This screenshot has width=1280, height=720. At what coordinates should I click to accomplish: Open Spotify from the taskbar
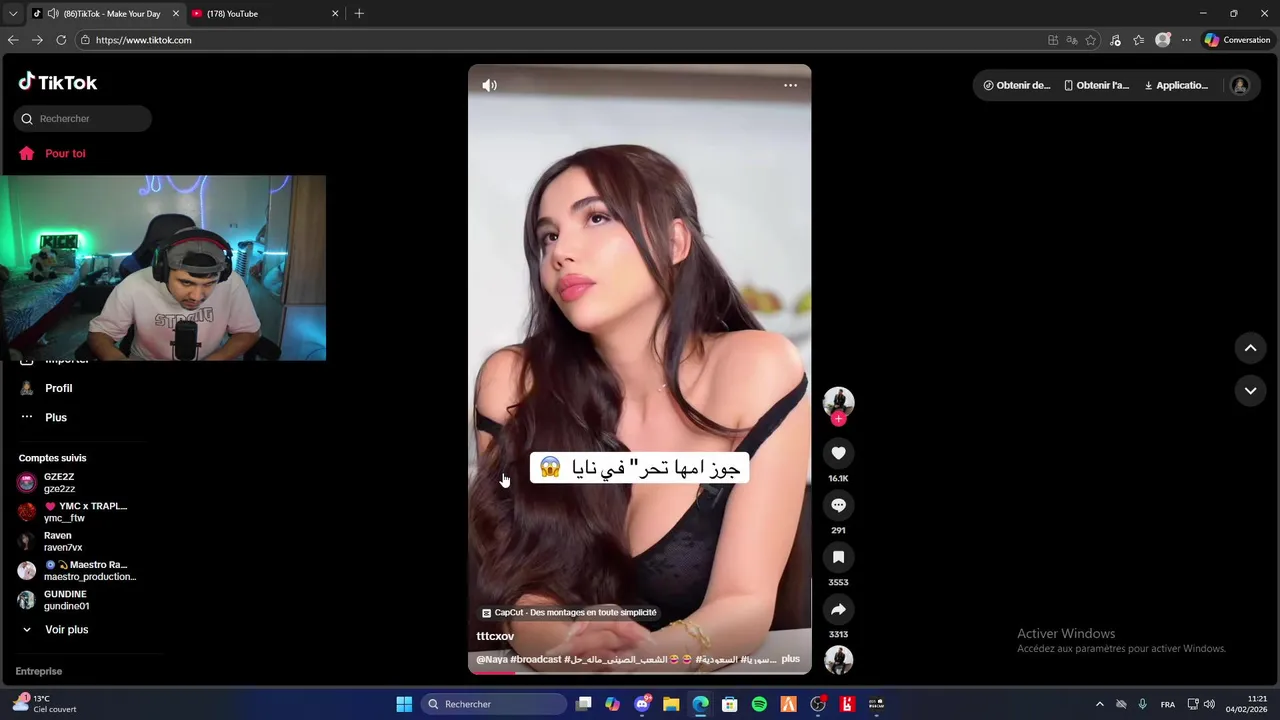tap(759, 705)
